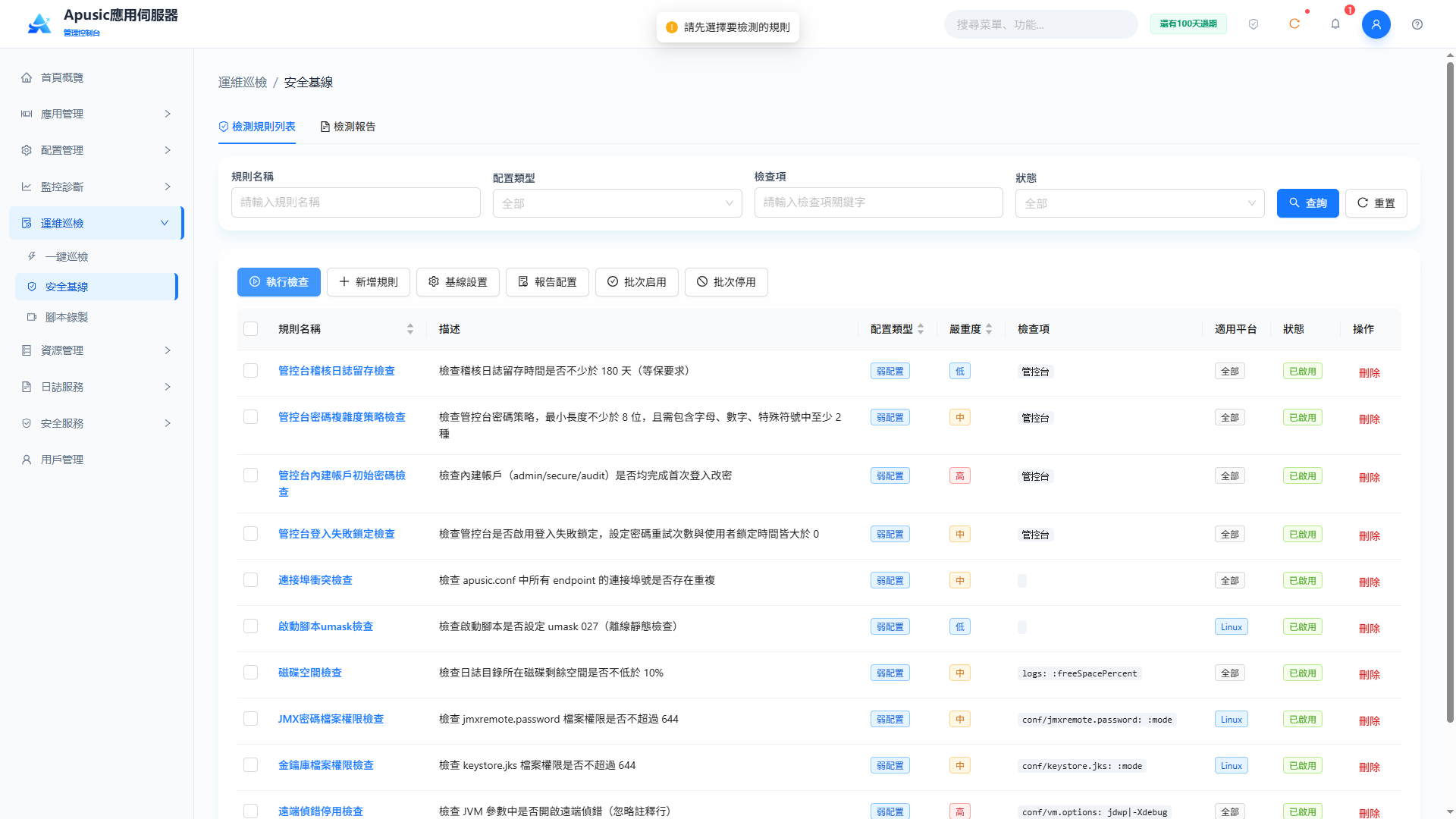Expand 資源管理 menu in sidebar
Image resolution: width=1456 pixels, height=819 pixels.
(x=96, y=350)
